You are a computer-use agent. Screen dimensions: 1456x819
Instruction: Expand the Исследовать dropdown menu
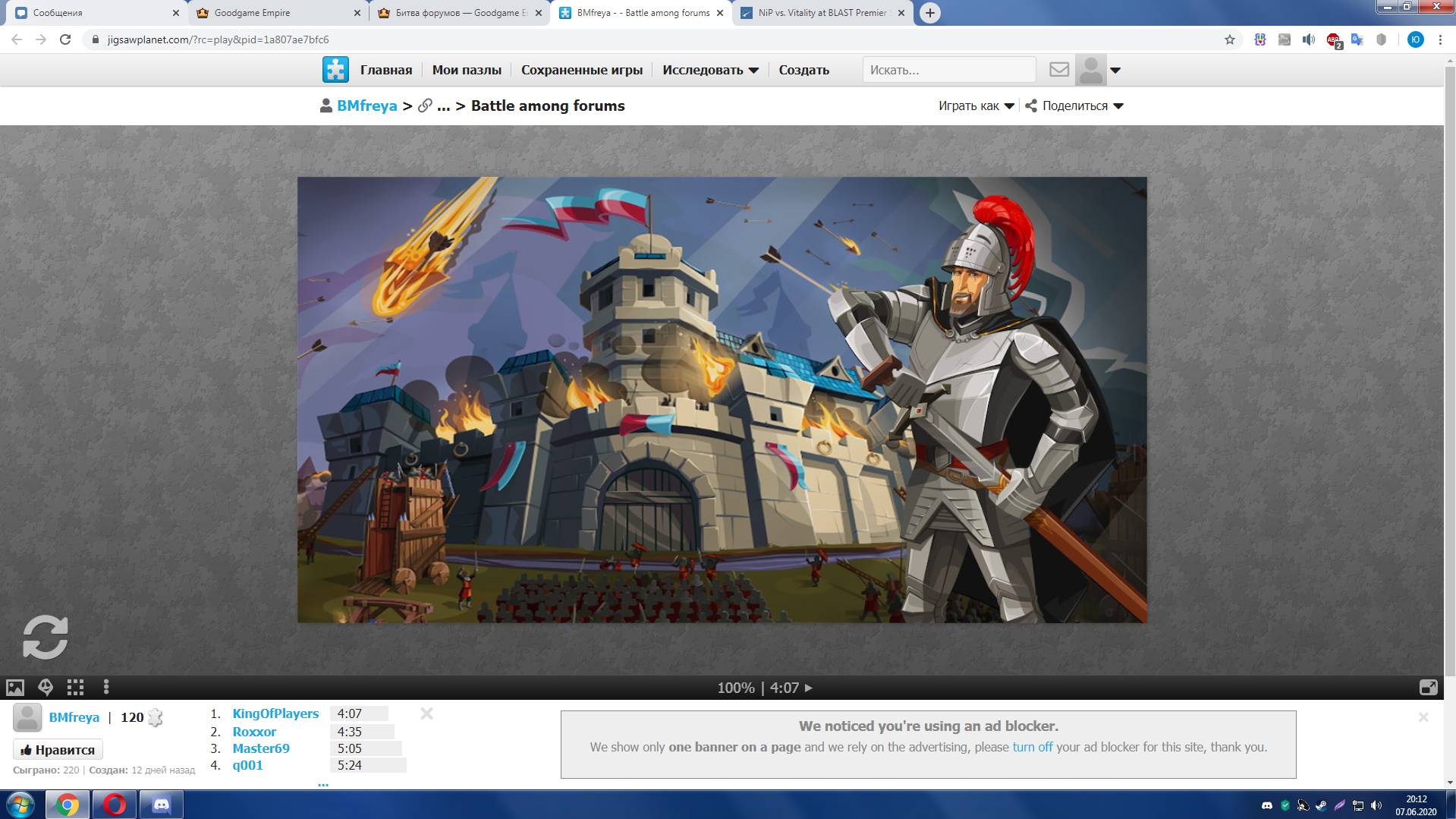[710, 70]
